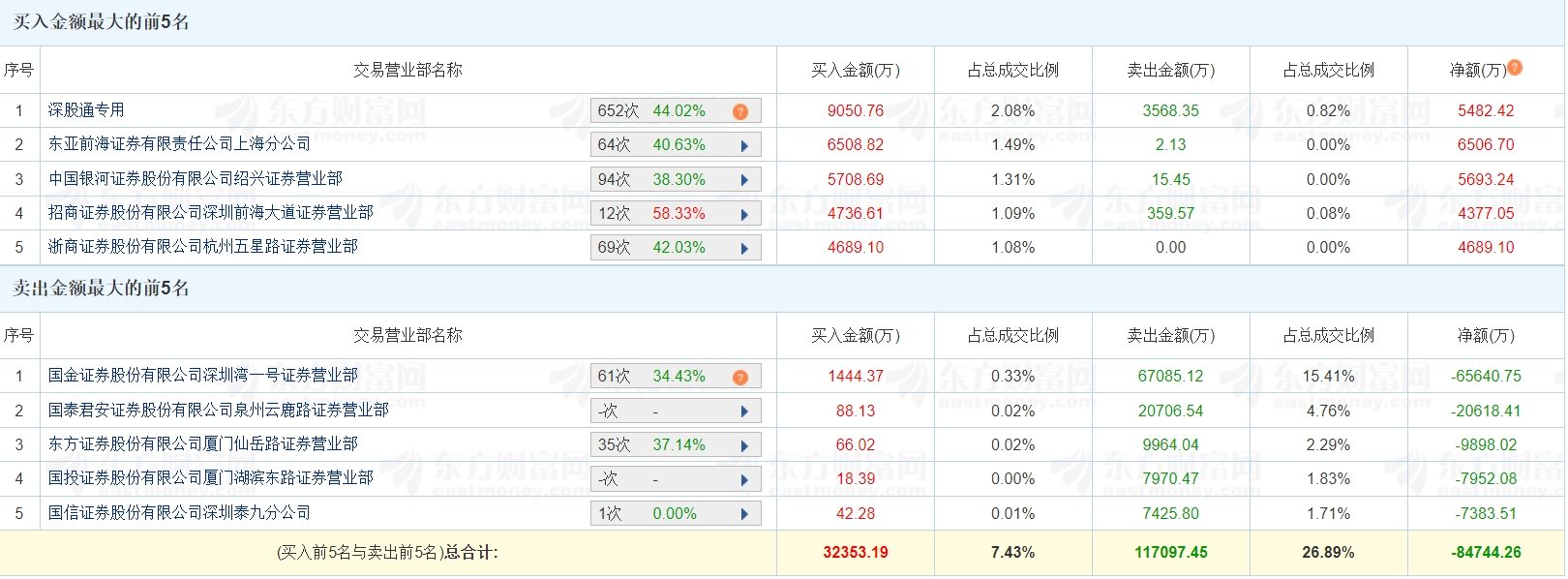Click orange question icon in 国金证券 row

(x=740, y=377)
